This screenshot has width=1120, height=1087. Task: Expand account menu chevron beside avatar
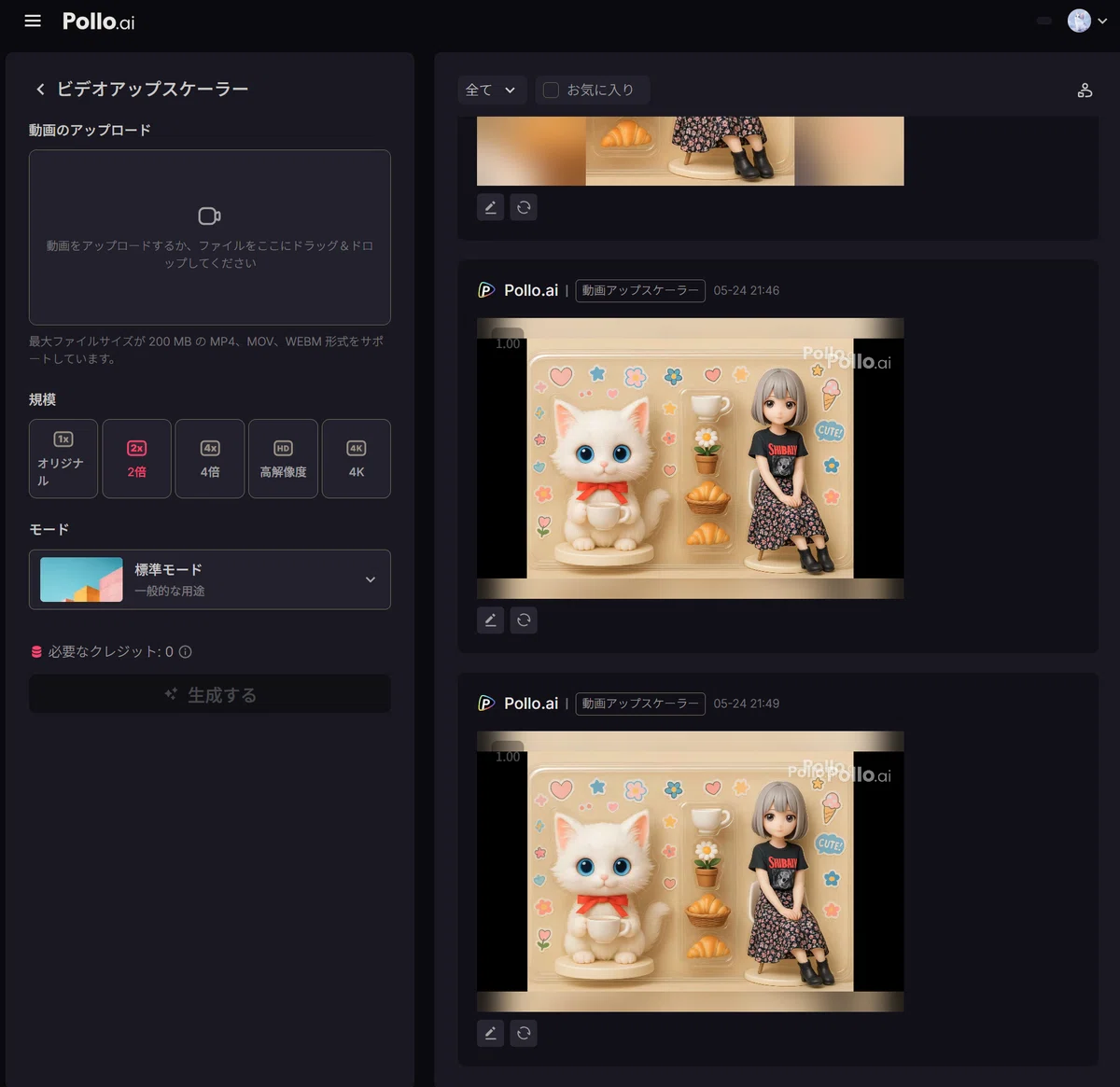coord(1102,21)
